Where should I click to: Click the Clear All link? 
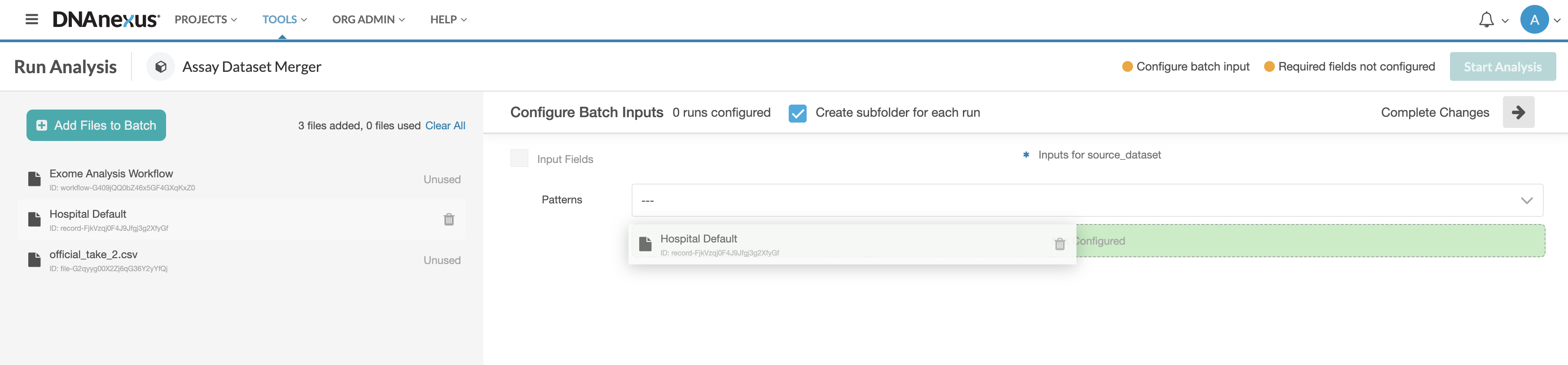pos(445,126)
